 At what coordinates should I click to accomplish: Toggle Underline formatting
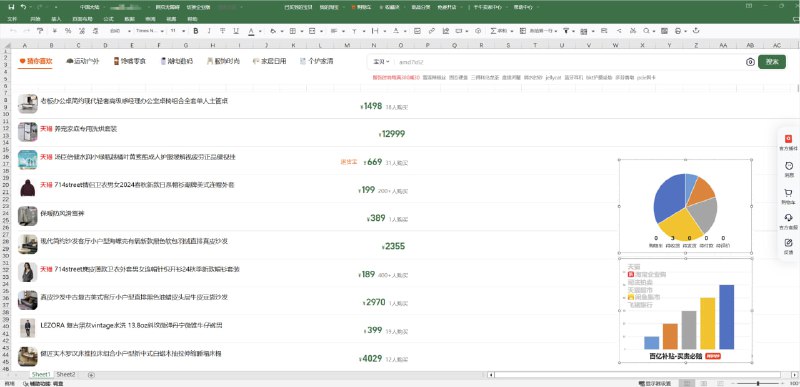pos(236,31)
